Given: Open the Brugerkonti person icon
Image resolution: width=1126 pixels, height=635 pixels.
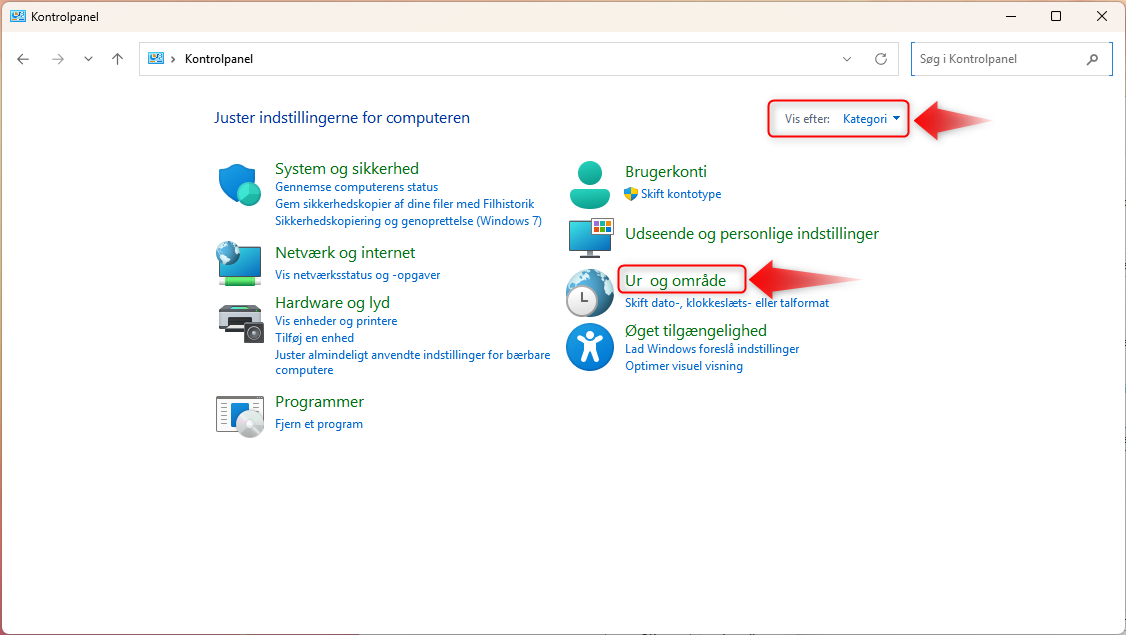Looking at the screenshot, I should point(590,185).
